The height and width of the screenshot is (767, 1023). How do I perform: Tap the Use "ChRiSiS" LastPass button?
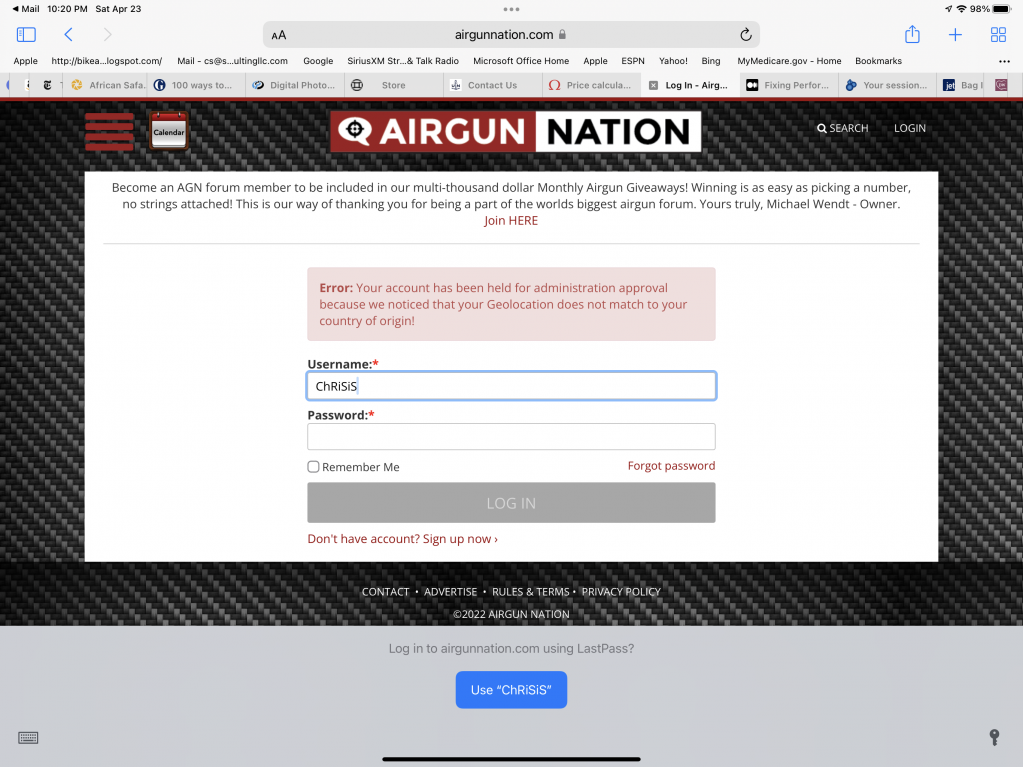pyautogui.click(x=511, y=690)
